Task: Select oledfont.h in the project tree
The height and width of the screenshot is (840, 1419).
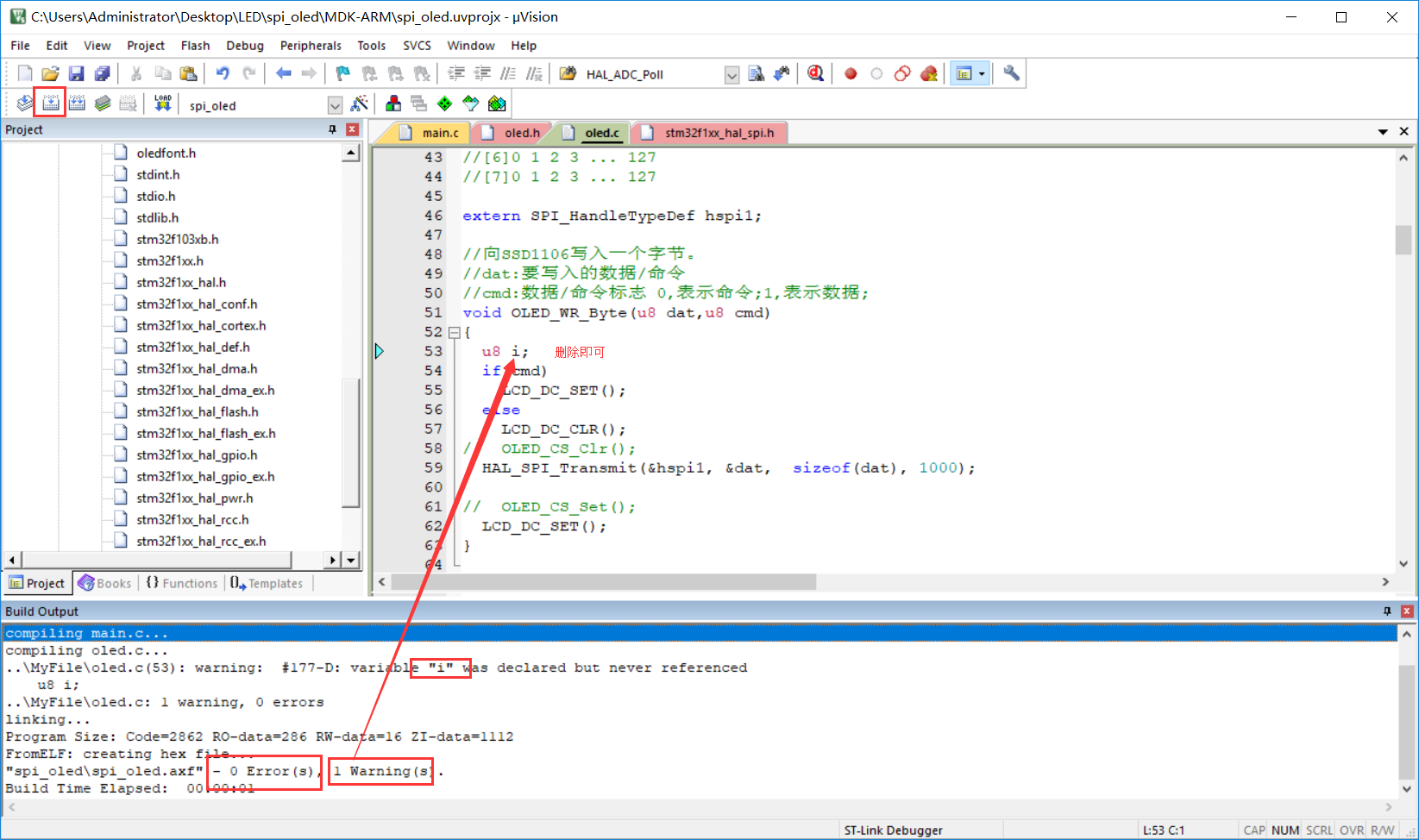Action: point(166,153)
